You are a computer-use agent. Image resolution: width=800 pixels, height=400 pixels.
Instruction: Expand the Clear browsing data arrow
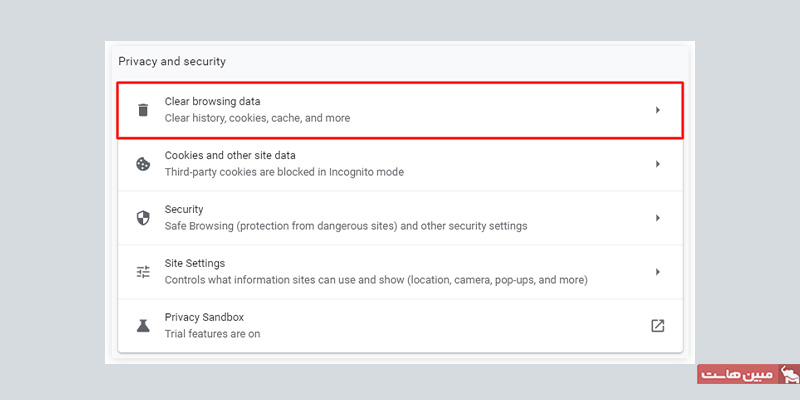click(x=657, y=110)
